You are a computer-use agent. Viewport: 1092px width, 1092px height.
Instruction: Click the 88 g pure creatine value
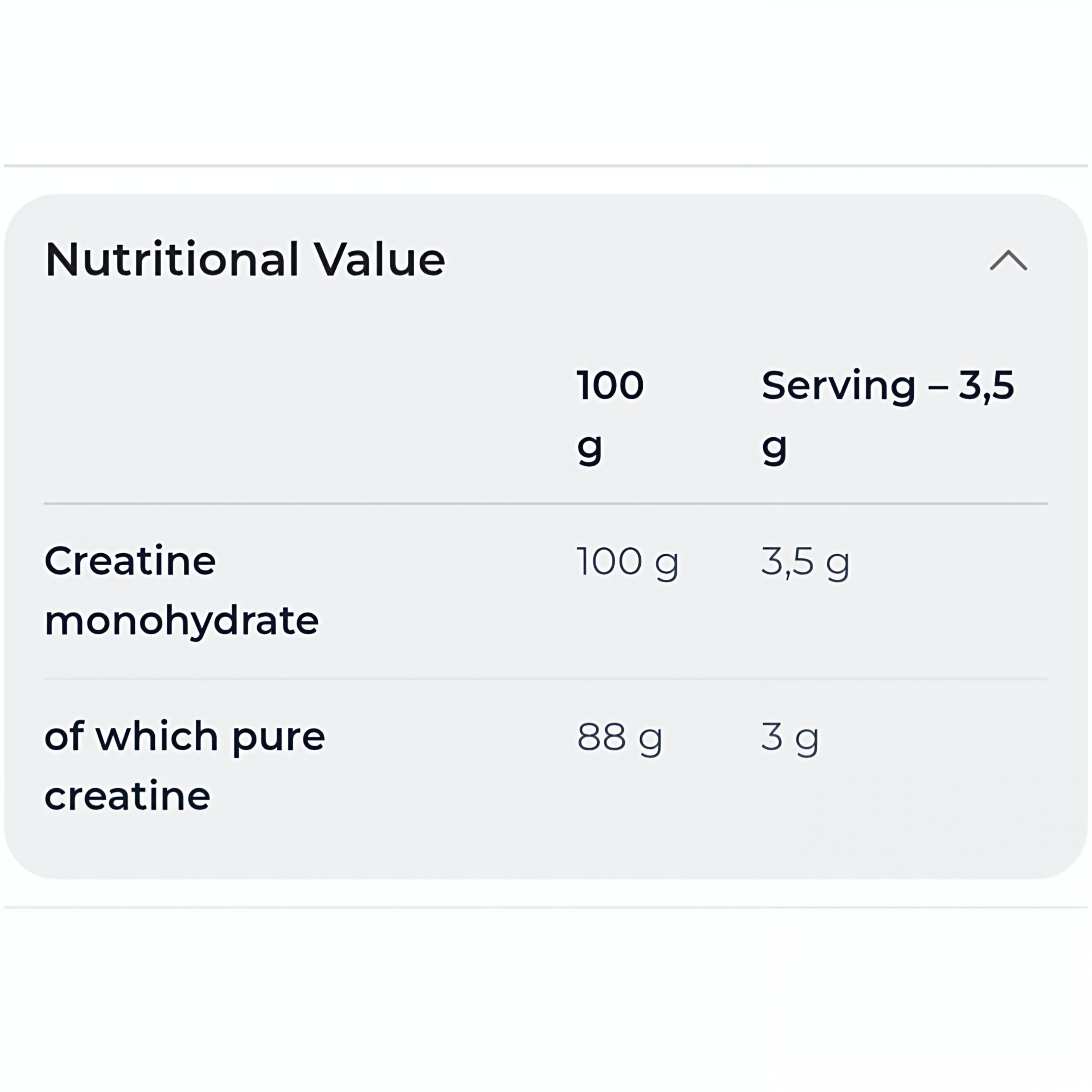[x=619, y=737]
